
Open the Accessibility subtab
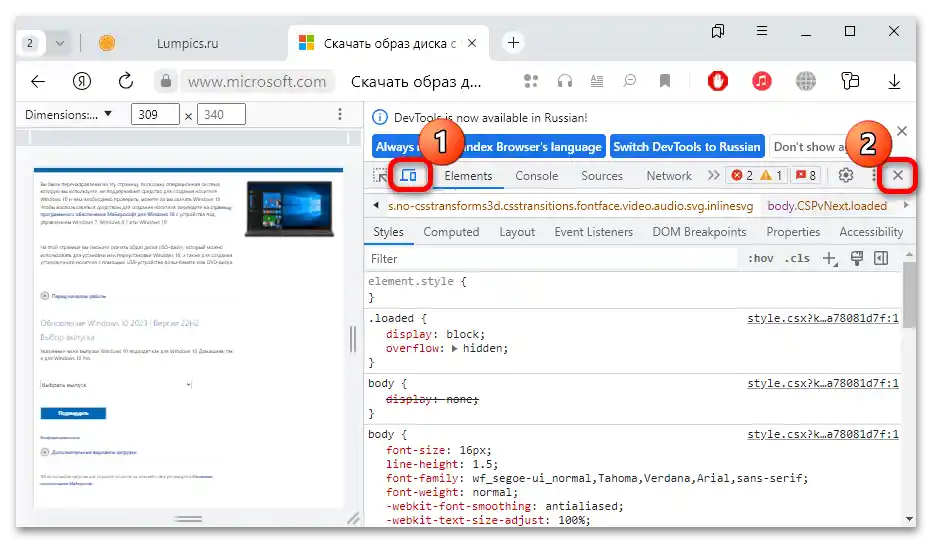(871, 232)
